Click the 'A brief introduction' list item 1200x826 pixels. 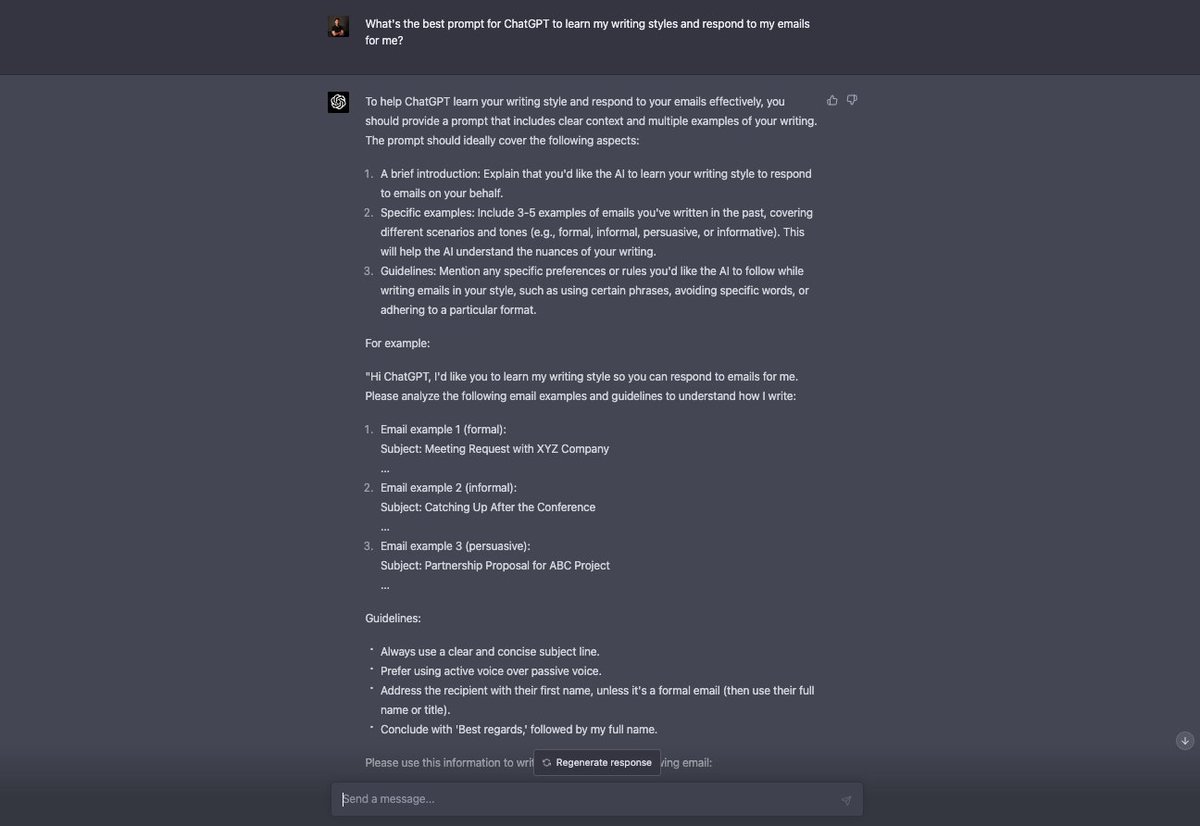pyautogui.click(x=596, y=183)
